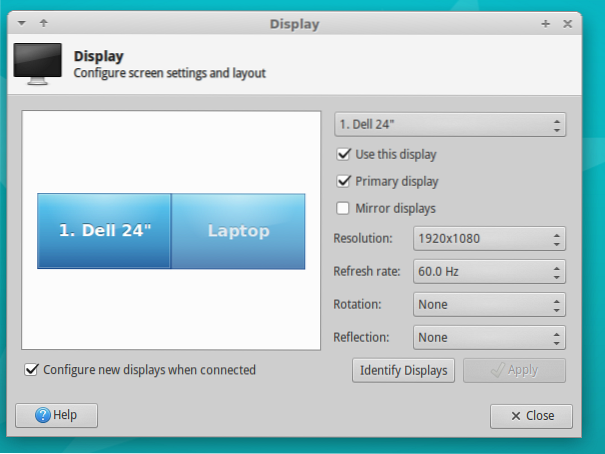Select the Laptop display in layout preview
Screen dimensions: 605x454
tap(238, 231)
